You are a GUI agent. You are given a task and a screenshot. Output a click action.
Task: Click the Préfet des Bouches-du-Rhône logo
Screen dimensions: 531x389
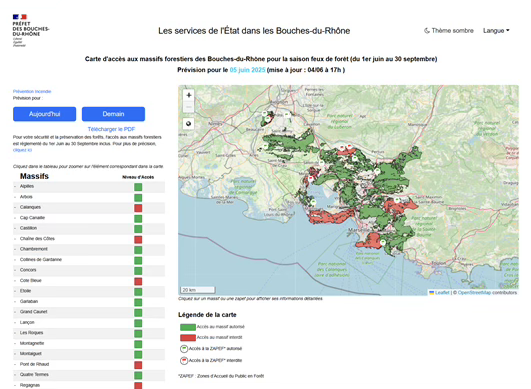point(30,30)
